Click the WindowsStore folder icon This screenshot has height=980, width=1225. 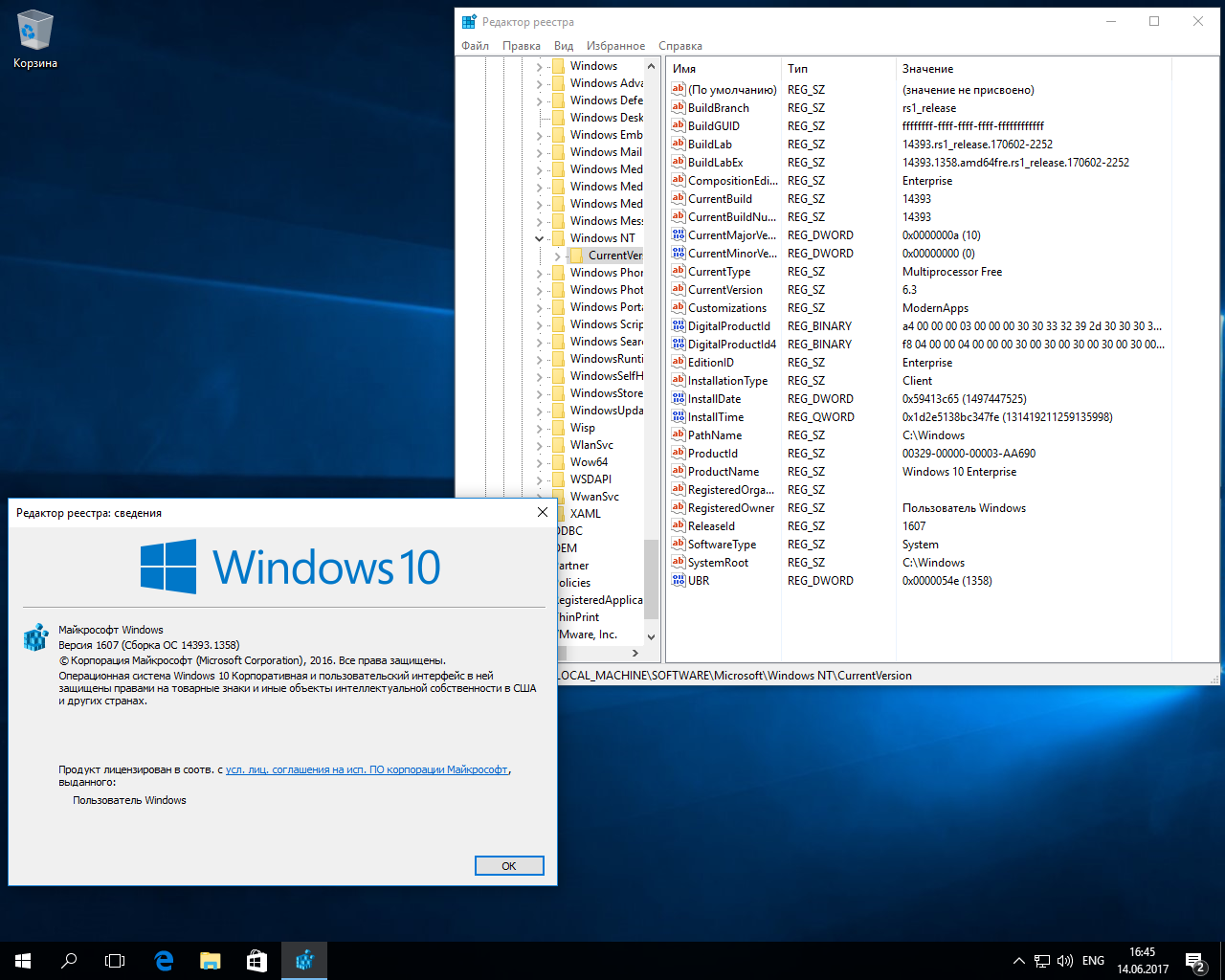558,393
